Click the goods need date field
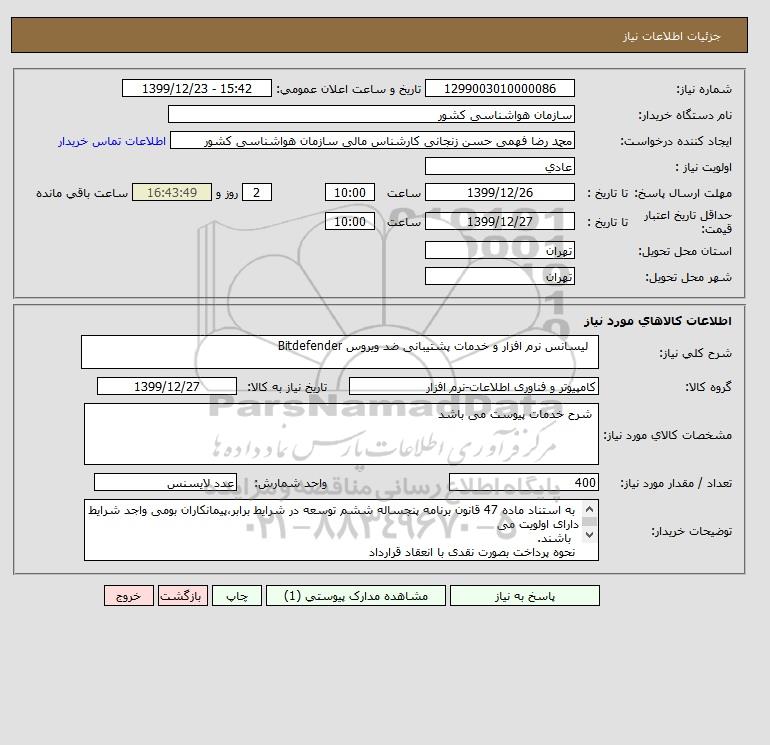770x745 pixels. coord(167,386)
